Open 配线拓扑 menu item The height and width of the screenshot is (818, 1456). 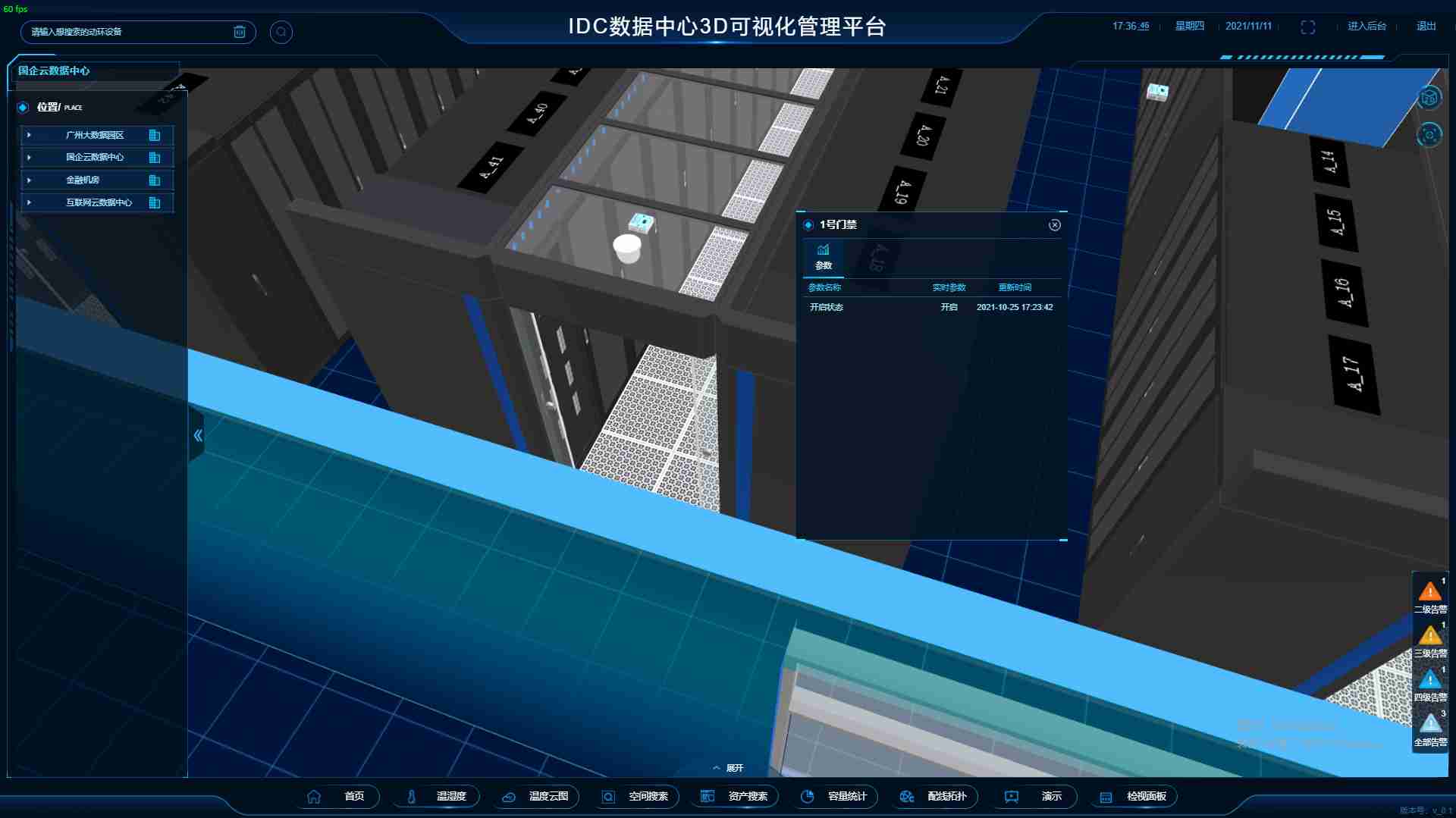tap(934, 797)
